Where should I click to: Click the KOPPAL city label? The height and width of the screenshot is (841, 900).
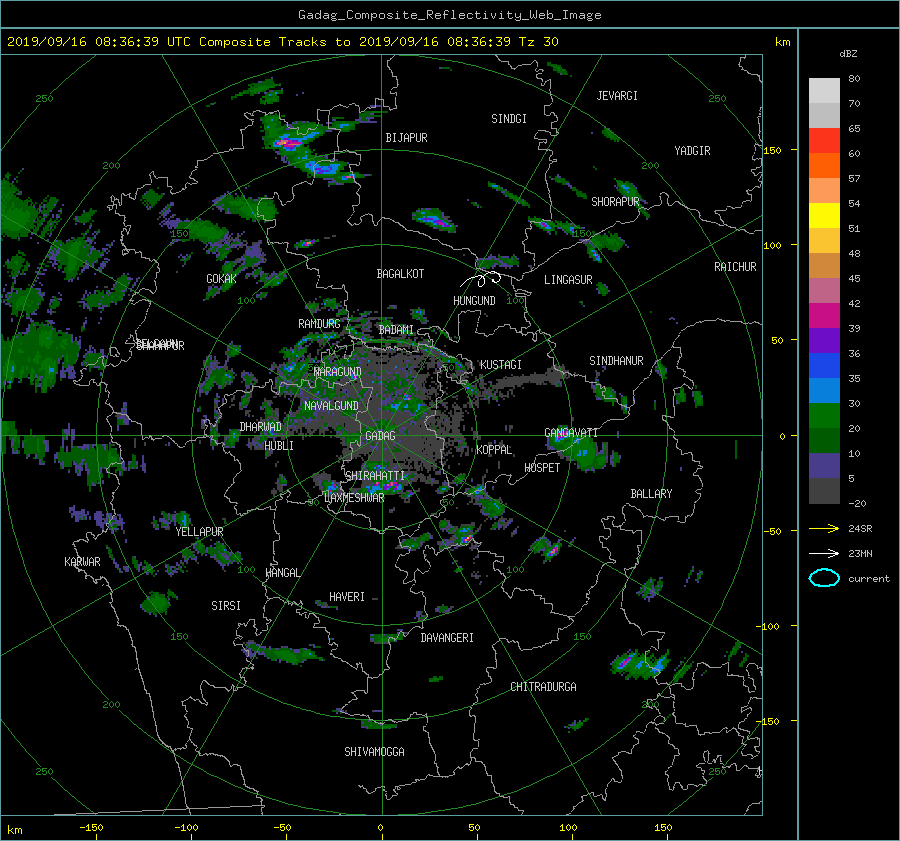(494, 450)
